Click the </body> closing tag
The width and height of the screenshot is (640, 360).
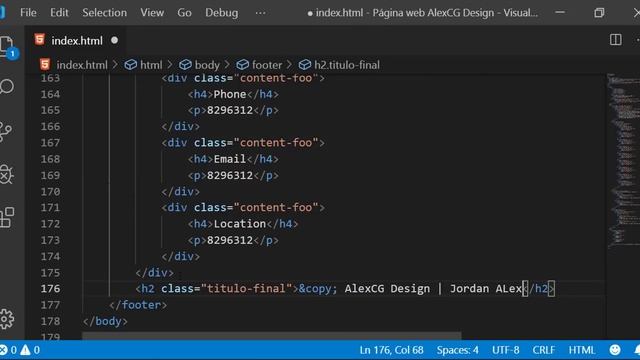pyautogui.click(x=105, y=321)
